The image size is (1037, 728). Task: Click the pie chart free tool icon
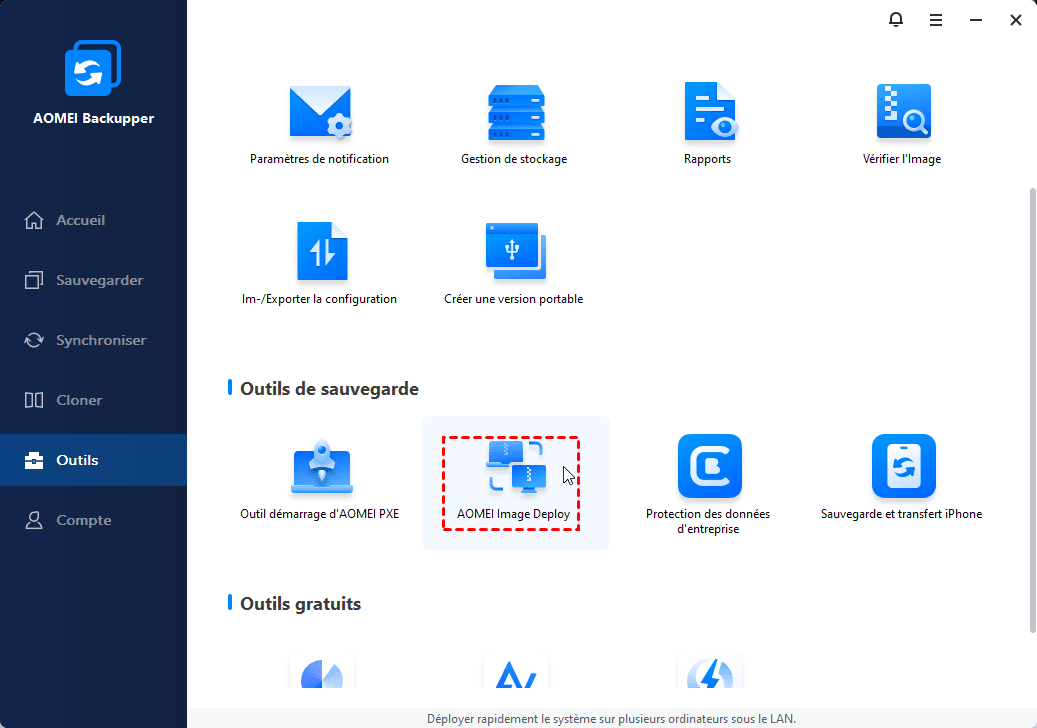(322, 671)
